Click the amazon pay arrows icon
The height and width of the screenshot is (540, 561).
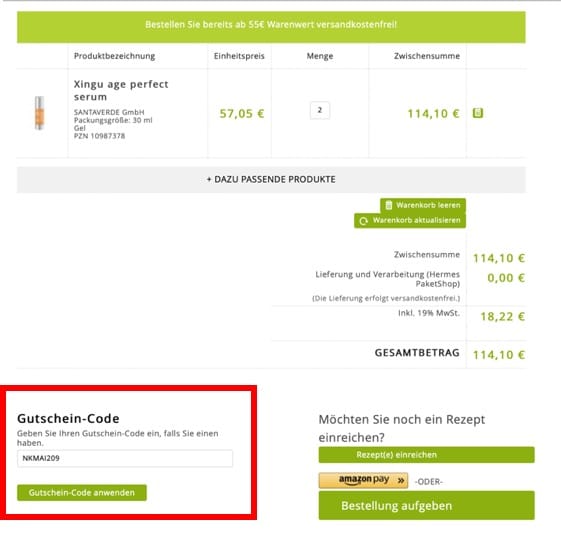pos(401,480)
